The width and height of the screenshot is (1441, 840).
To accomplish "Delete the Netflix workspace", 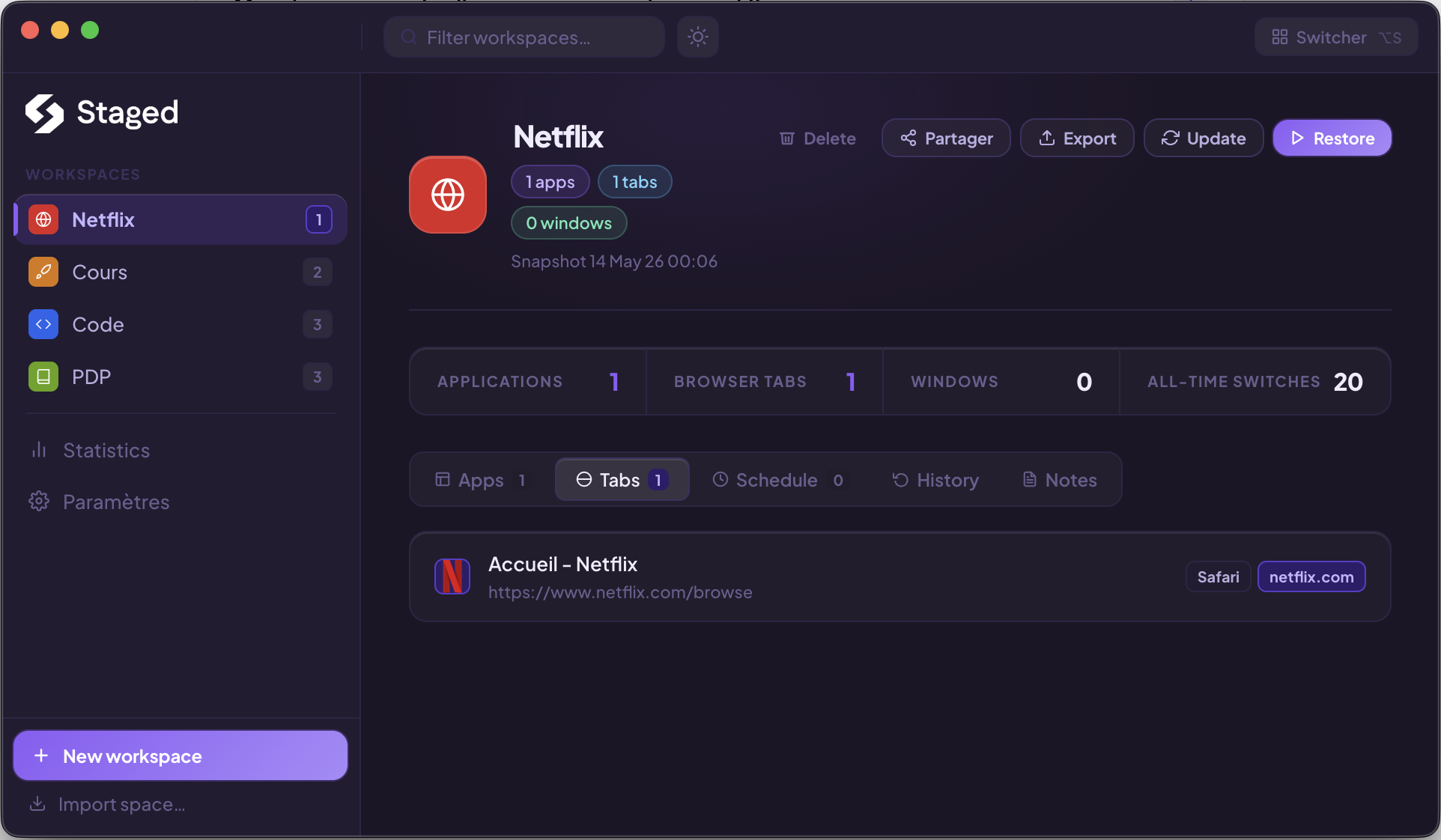I will click(818, 139).
